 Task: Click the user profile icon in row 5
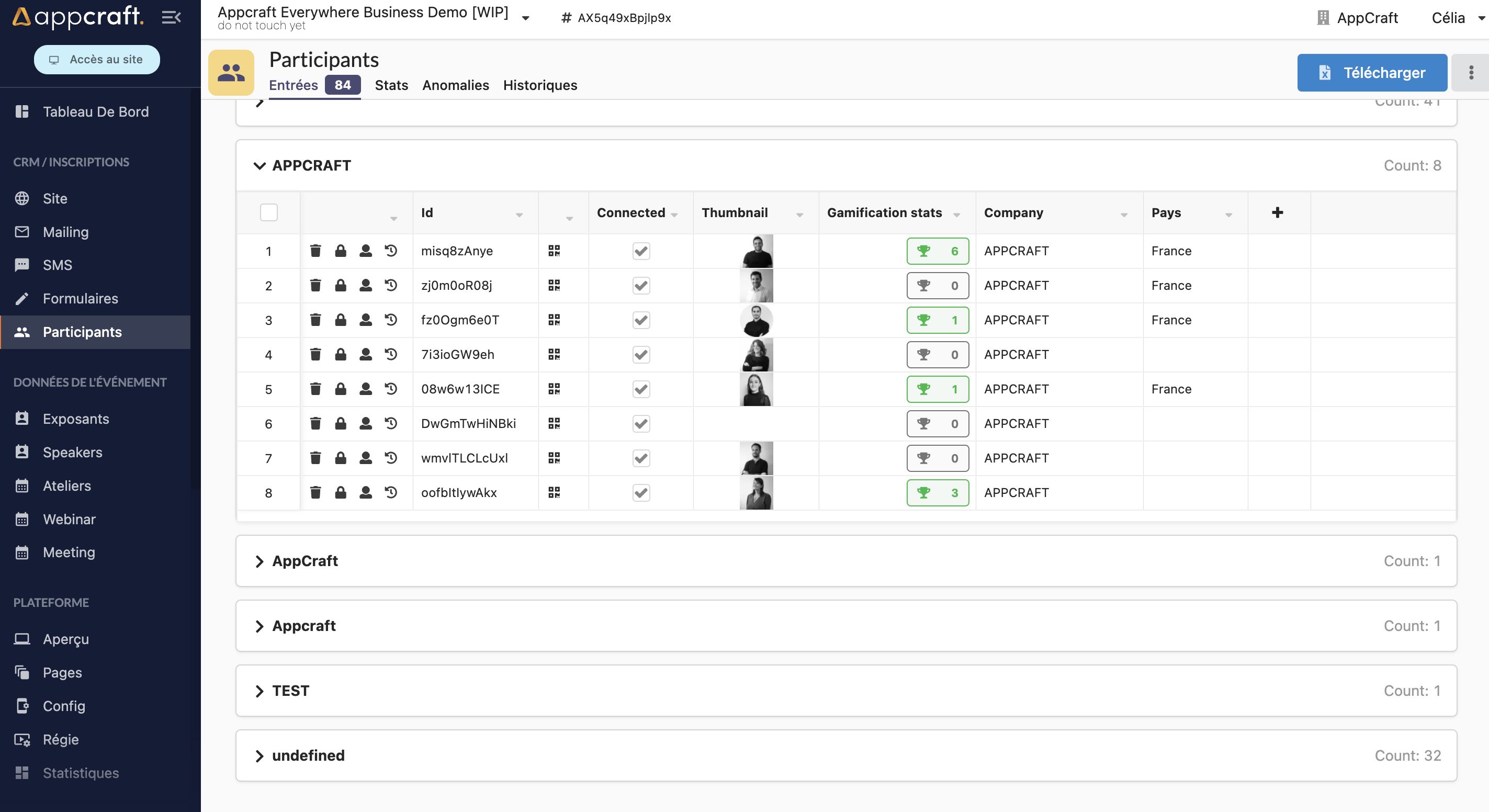click(365, 389)
